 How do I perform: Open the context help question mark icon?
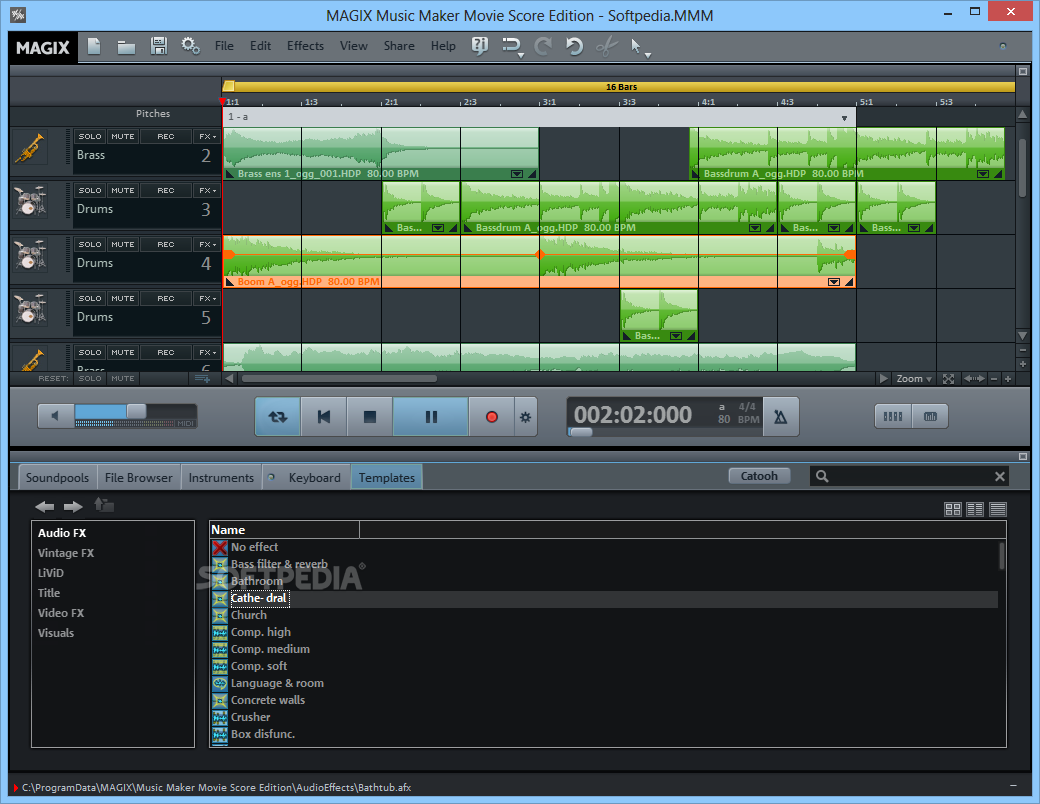[x=480, y=46]
